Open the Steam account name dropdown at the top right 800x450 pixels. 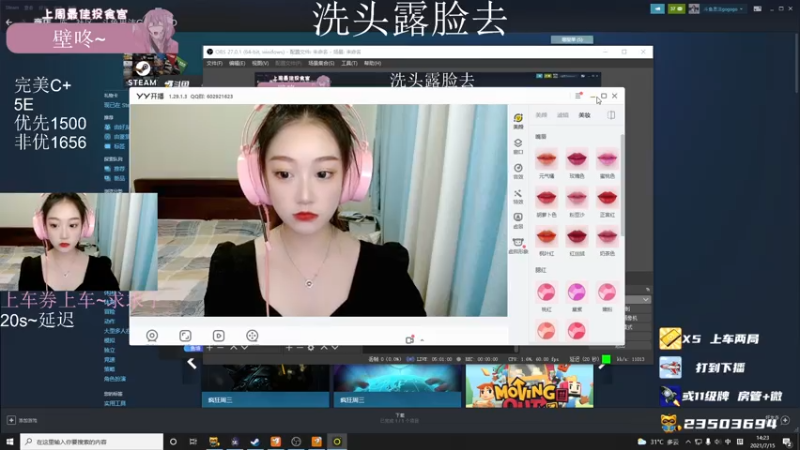721,9
